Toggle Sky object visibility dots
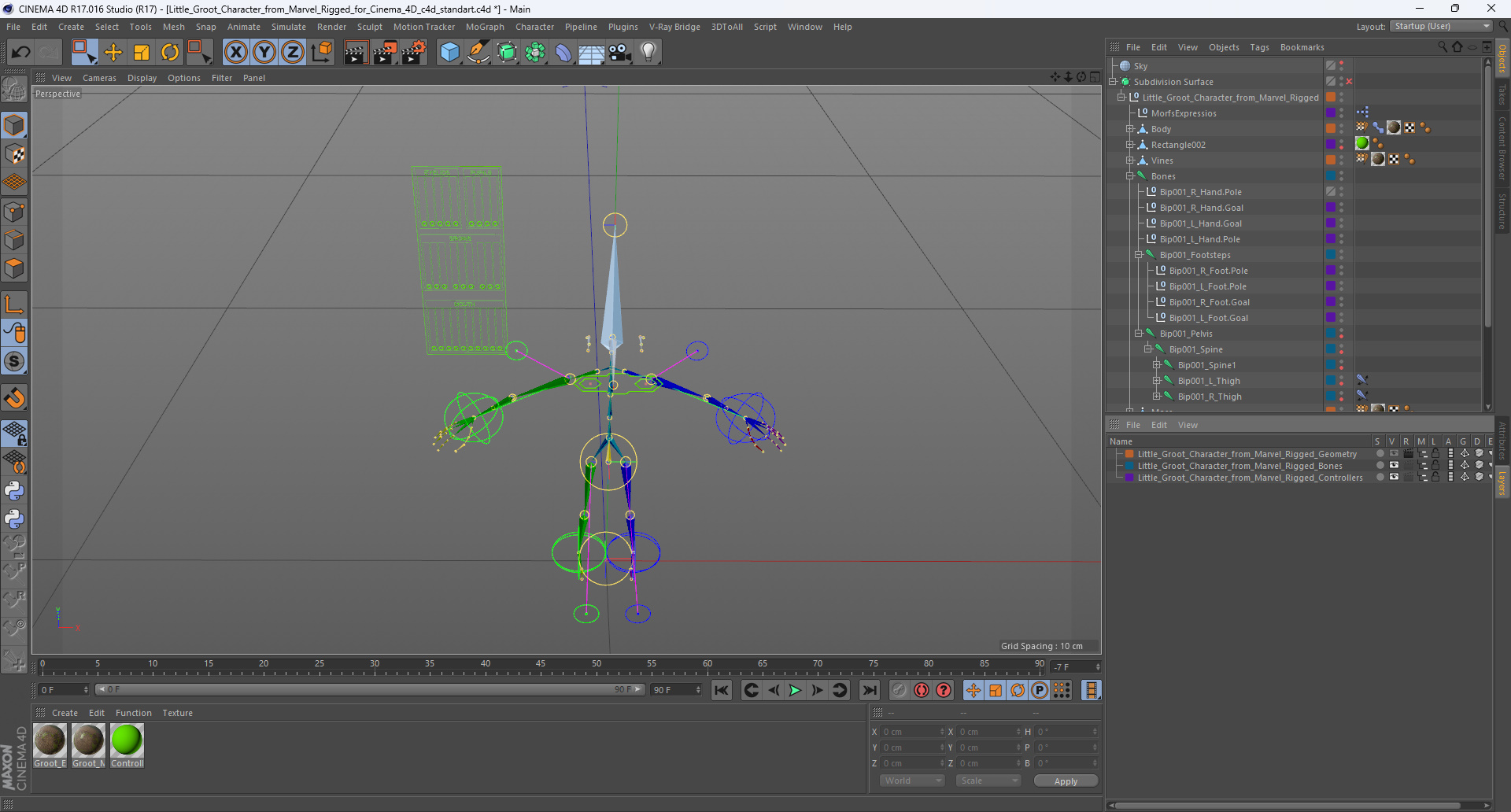Image resolution: width=1511 pixels, height=812 pixels. (x=1342, y=66)
